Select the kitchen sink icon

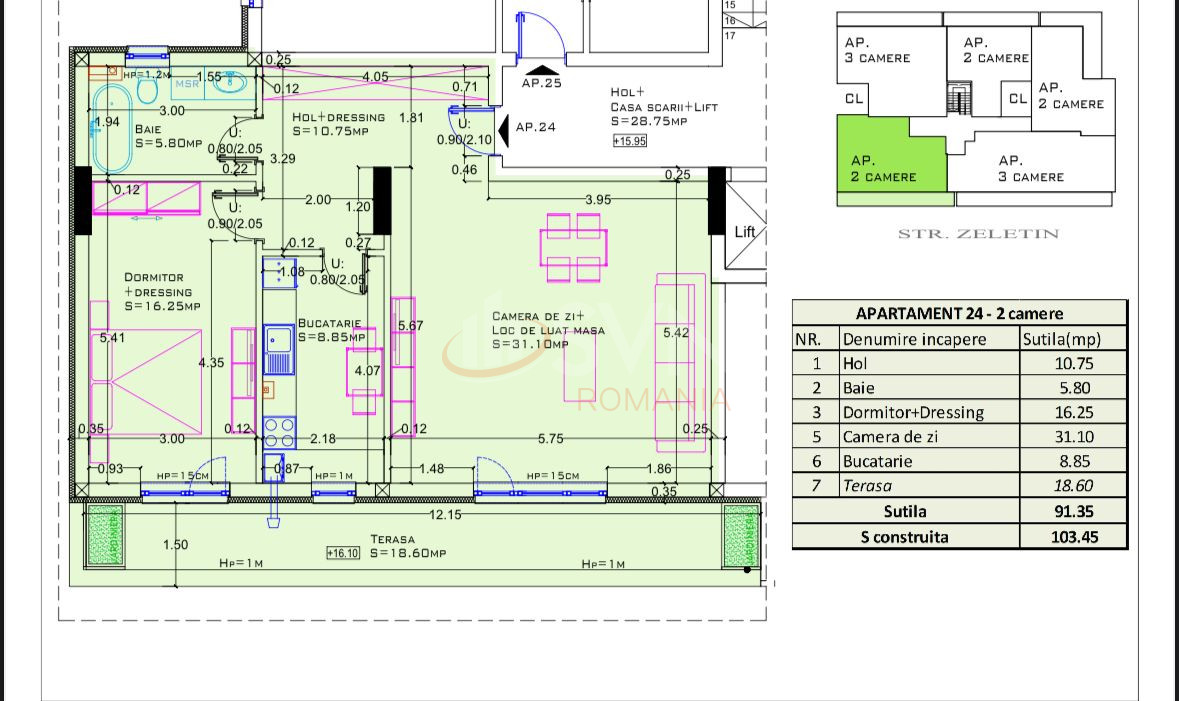click(279, 341)
